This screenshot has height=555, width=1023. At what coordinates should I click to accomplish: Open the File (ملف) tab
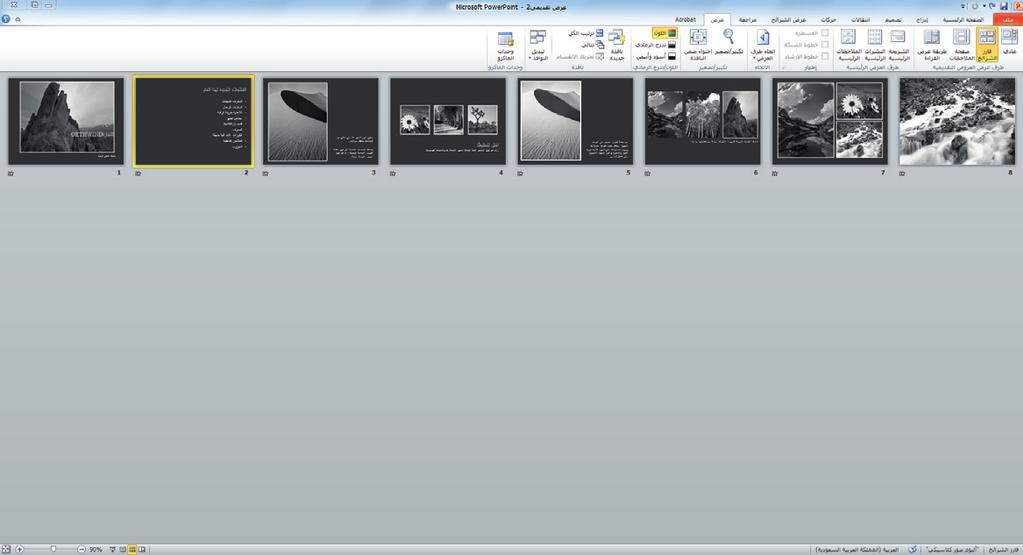tap(1008, 20)
